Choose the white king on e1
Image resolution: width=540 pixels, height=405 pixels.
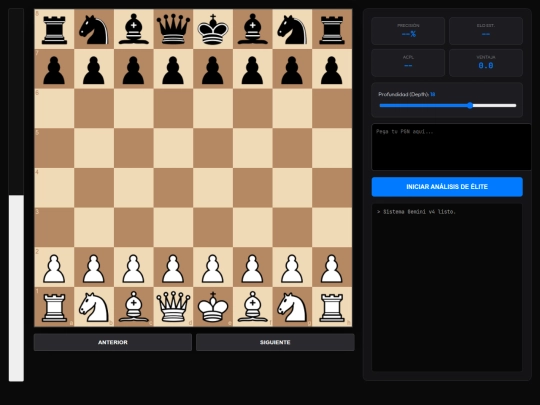point(213,307)
